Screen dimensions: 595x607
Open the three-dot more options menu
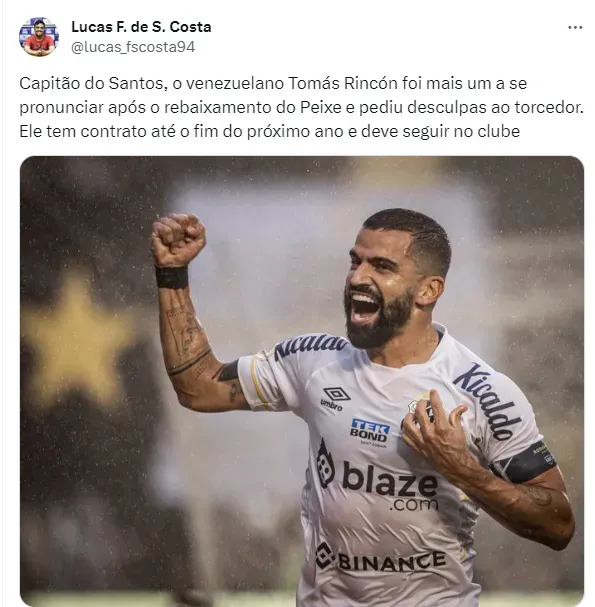[575, 27]
